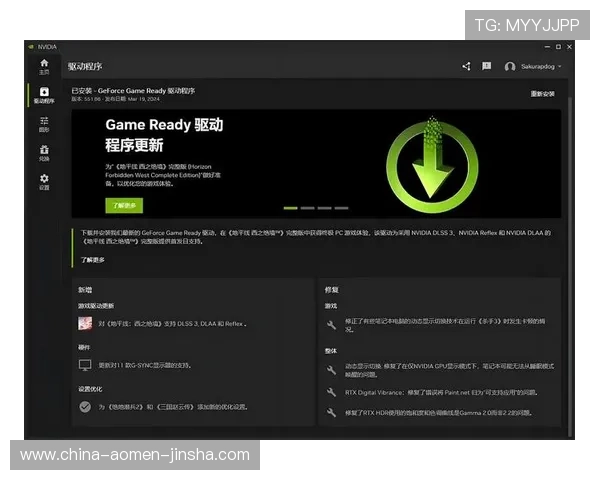This screenshot has width=600, height=480.
Task: Click wrench icon beside RTX Digital Vibrance fix
Action: (331, 392)
